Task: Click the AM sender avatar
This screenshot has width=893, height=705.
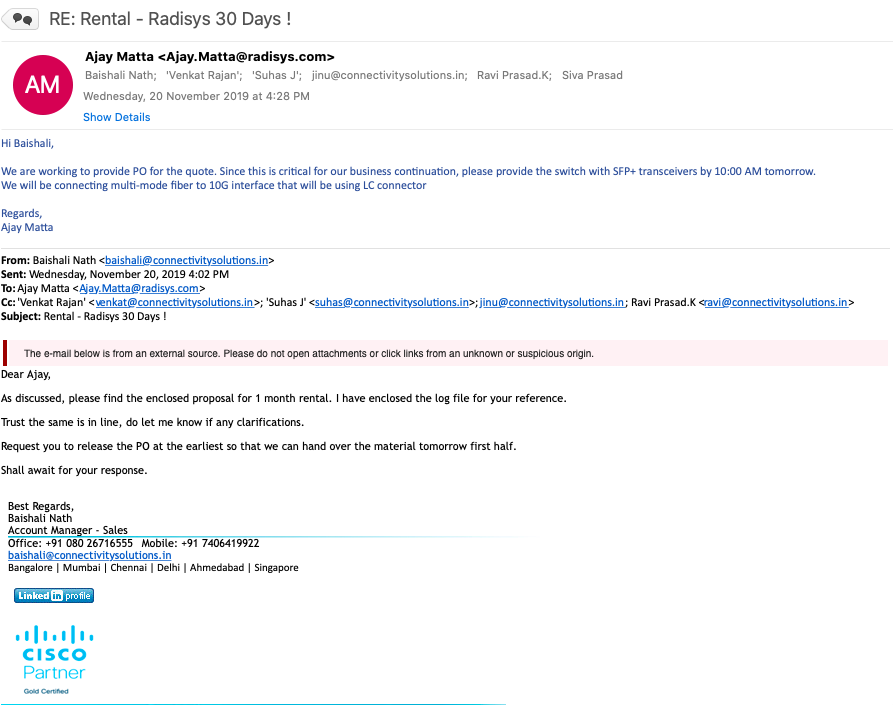Action: click(x=42, y=85)
